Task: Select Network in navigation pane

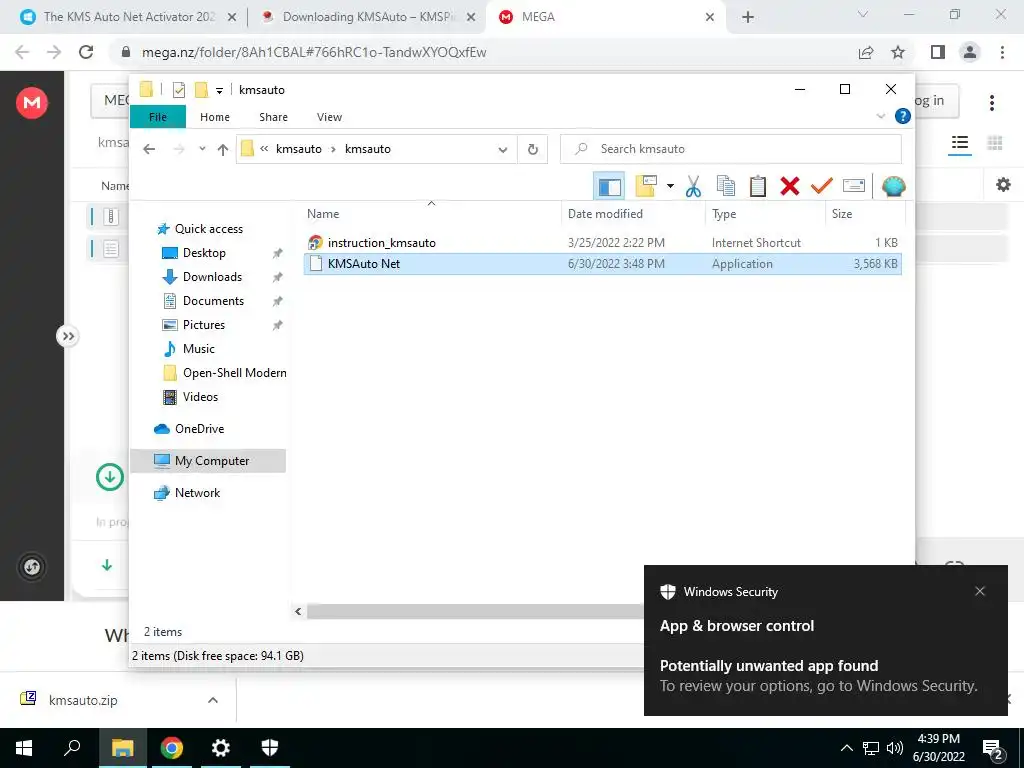Action: (197, 493)
